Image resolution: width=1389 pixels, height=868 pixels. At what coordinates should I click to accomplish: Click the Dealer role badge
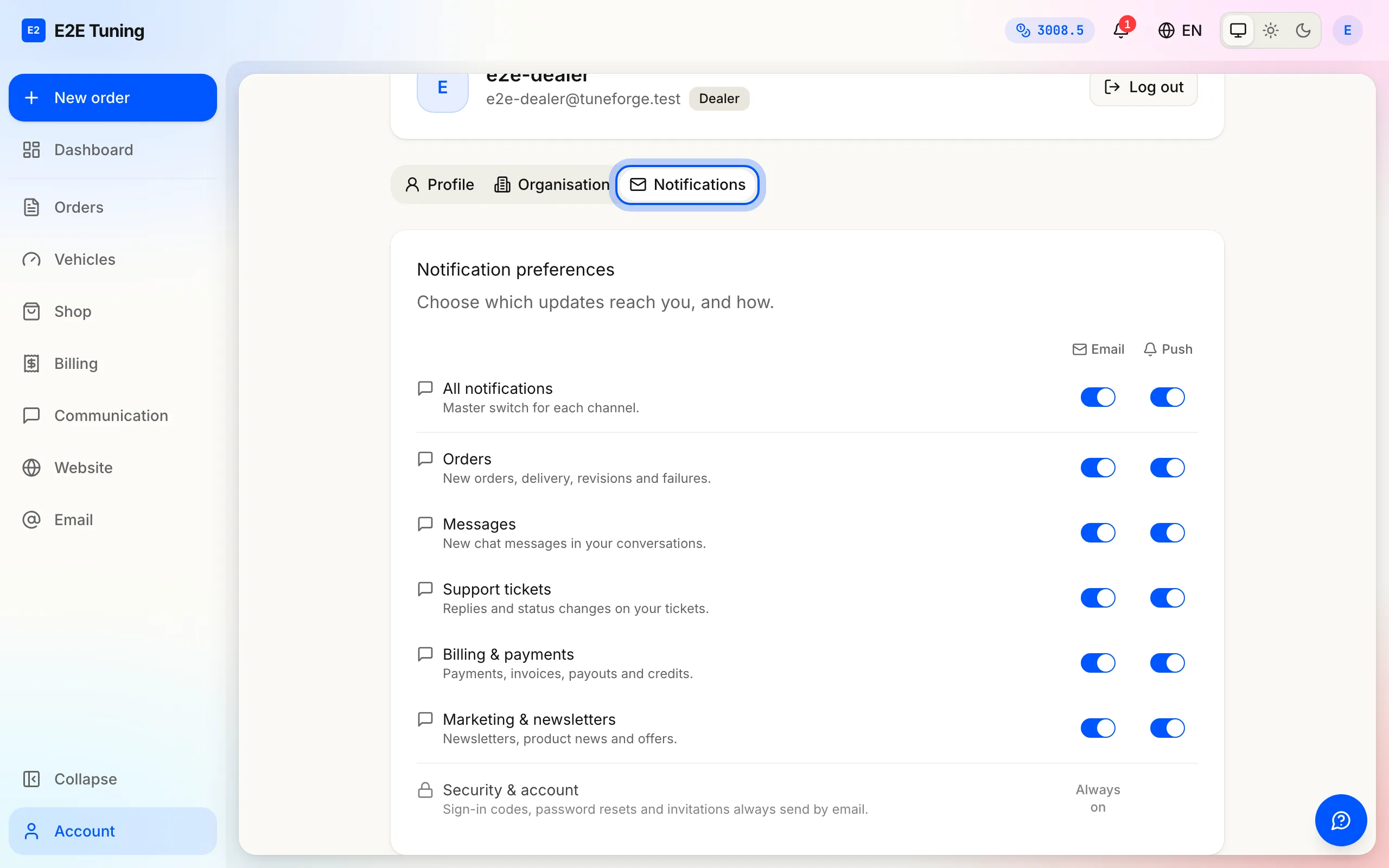pos(718,99)
